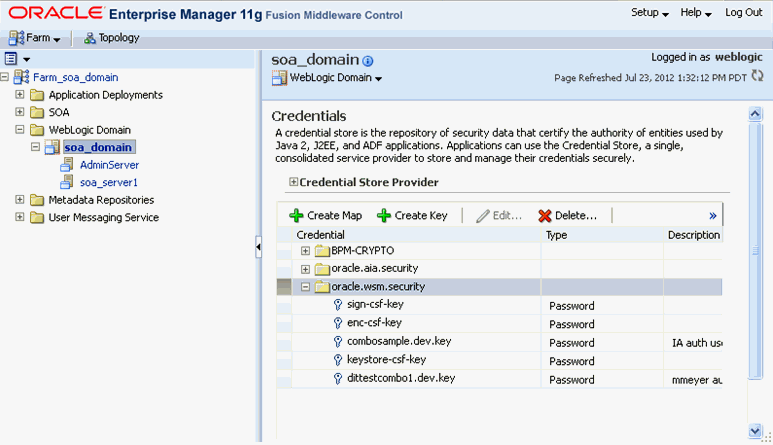Click the Log Out link

click(x=743, y=13)
